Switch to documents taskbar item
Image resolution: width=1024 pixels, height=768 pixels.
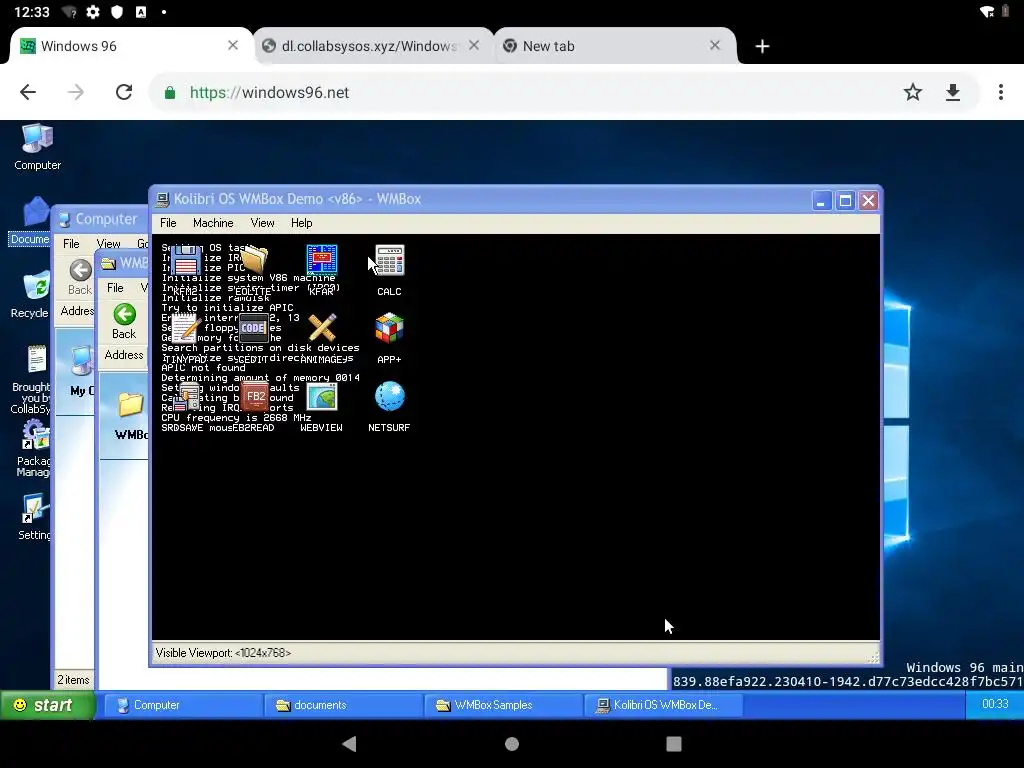pyautogui.click(x=344, y=705)
